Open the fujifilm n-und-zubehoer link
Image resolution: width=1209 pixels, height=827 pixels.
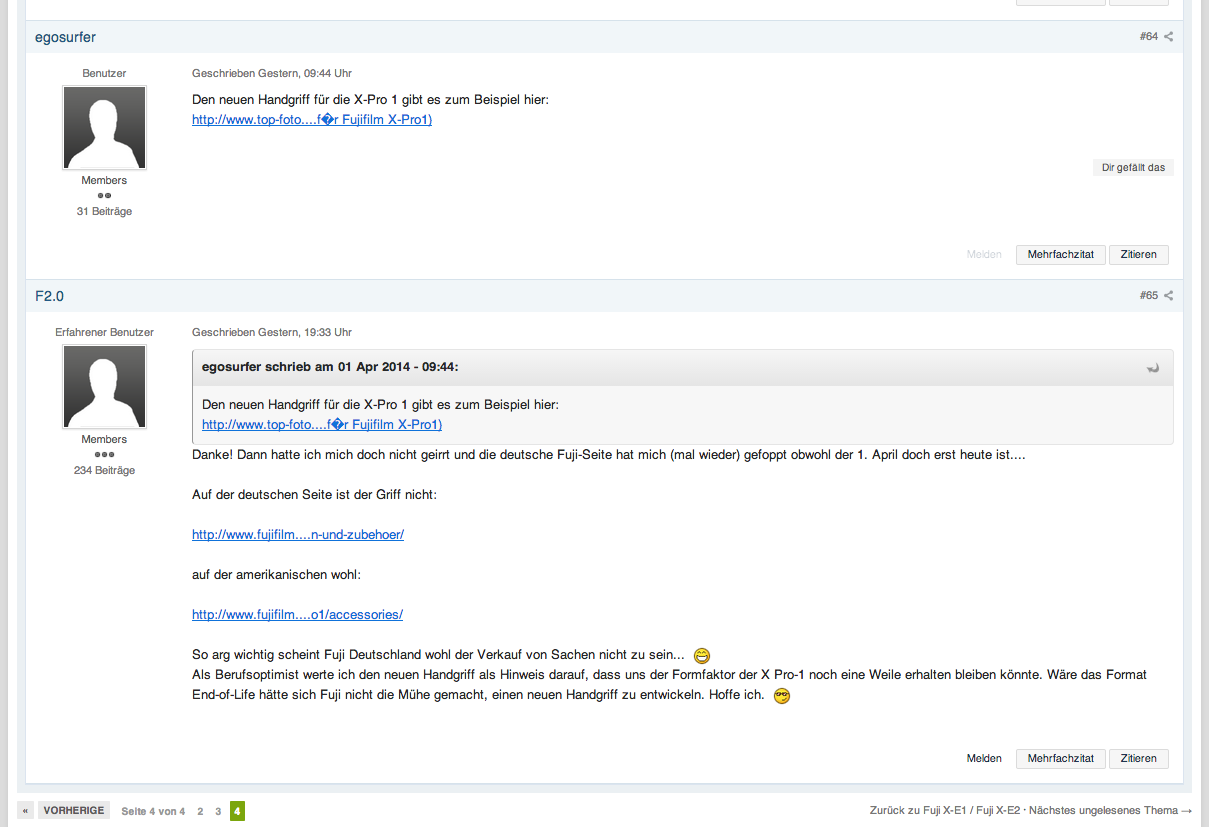[x=298, y=535]
